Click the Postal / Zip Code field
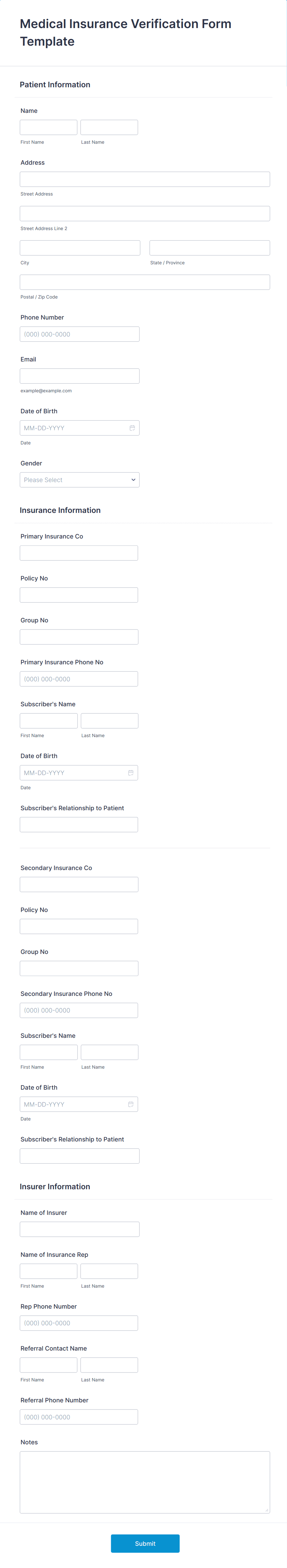The image size is (287, 1568). coord(144,282)
